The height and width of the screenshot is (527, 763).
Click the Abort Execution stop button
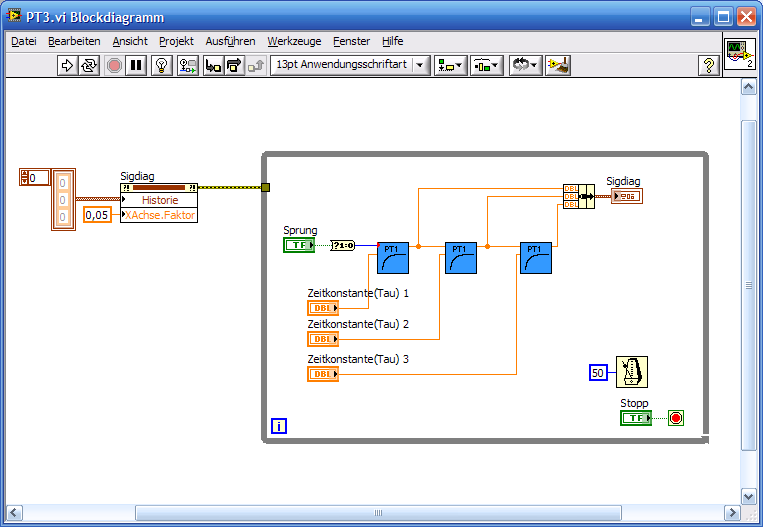coord(114,65)
